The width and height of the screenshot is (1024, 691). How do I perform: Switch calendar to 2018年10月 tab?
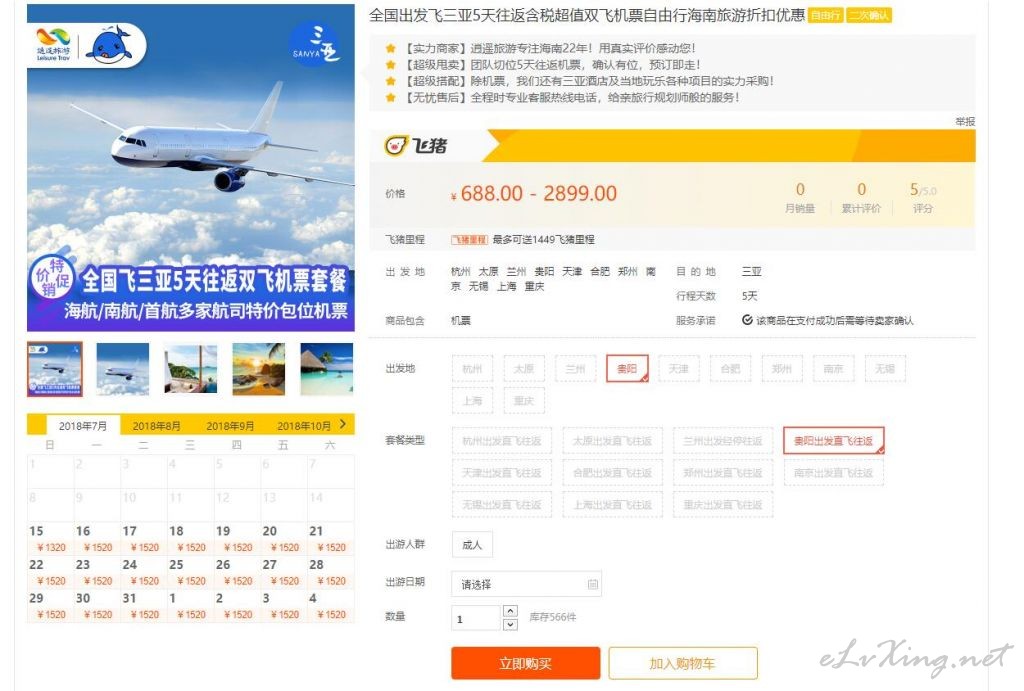click(304, 426)
